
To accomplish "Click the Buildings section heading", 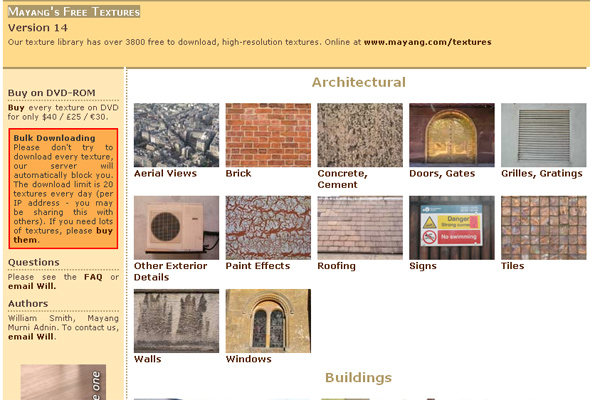I will click(359, 378).
